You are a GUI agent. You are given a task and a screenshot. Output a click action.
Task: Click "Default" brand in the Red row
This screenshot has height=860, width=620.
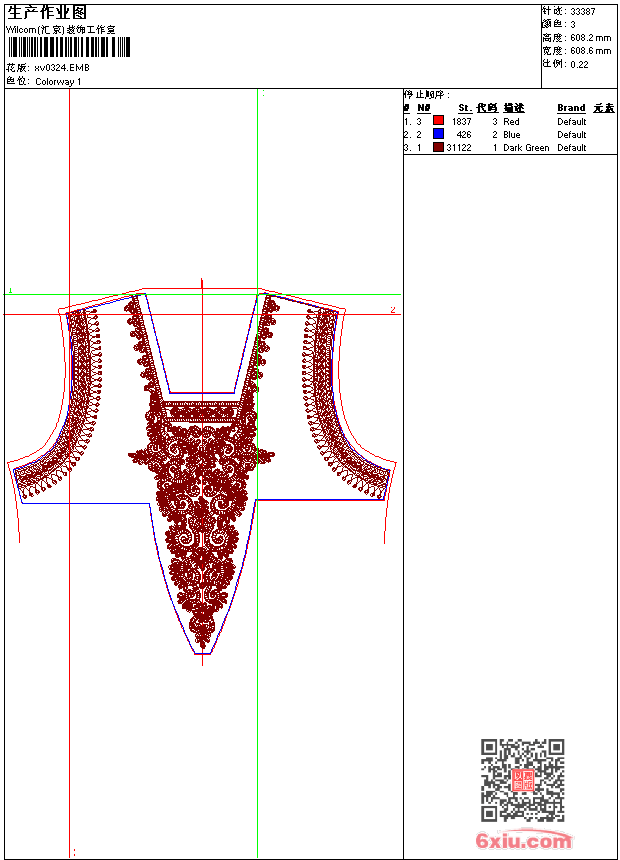tap(572, 122)
